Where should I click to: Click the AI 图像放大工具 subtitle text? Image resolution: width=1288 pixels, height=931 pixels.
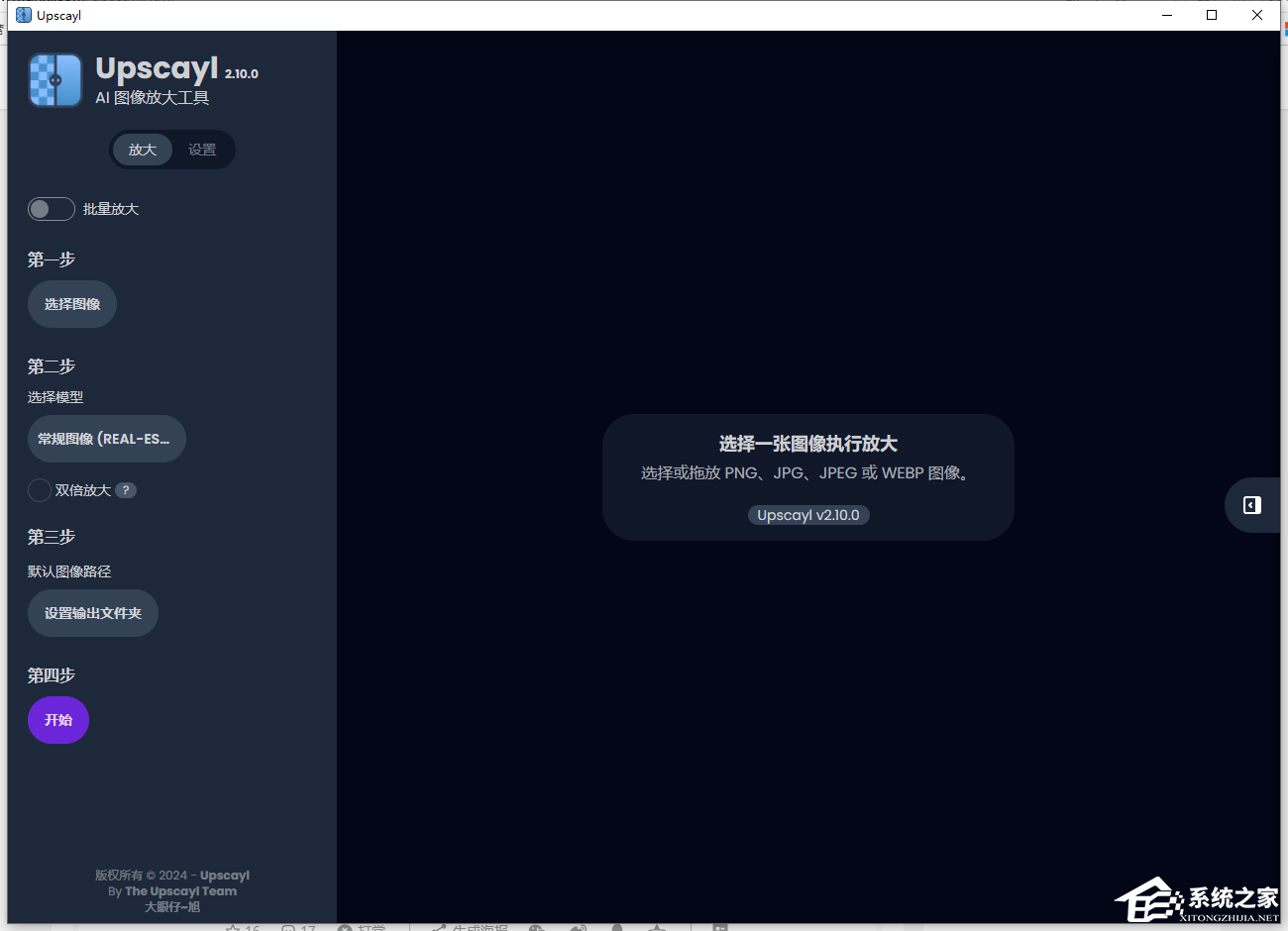(153, 97)
